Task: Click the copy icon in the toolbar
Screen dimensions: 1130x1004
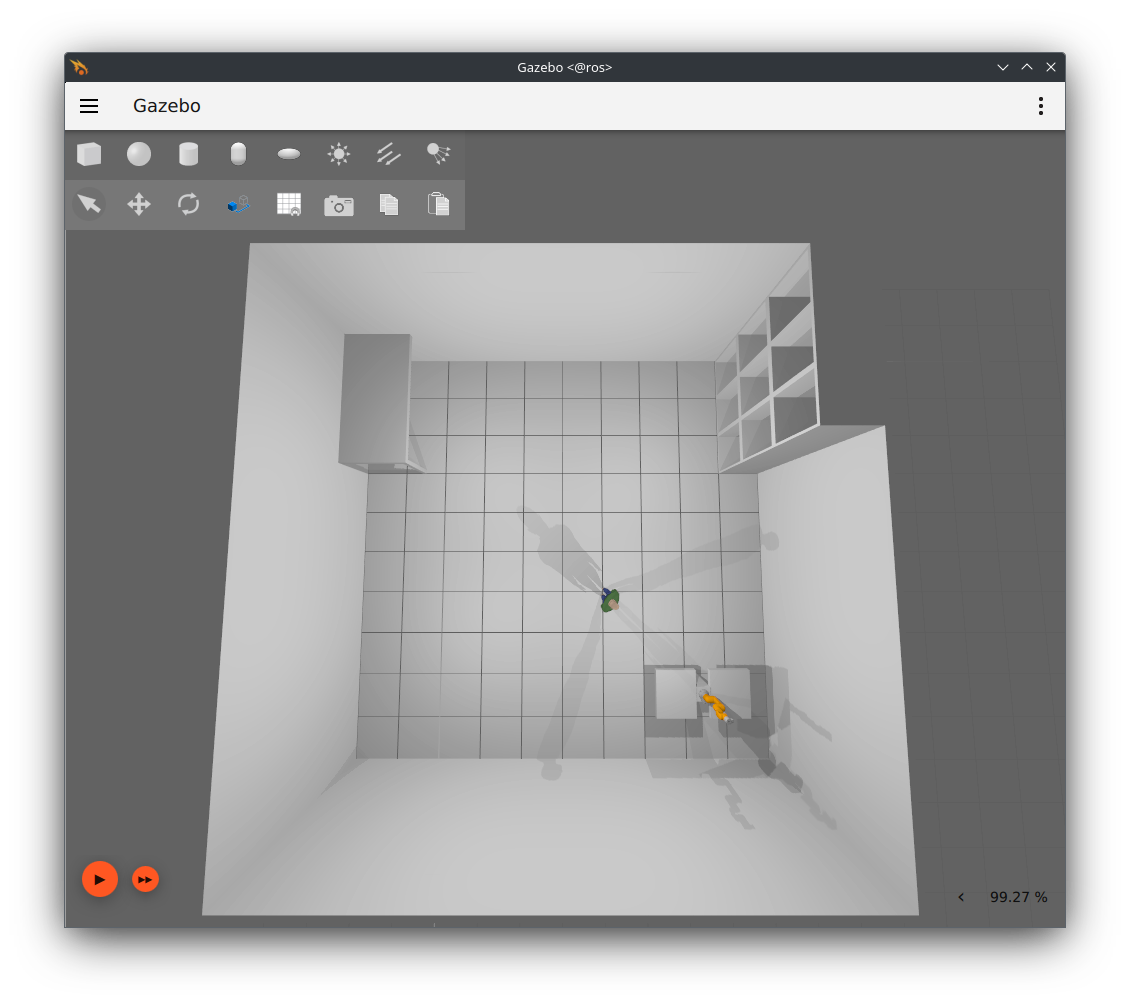Action: click(389, 204)
